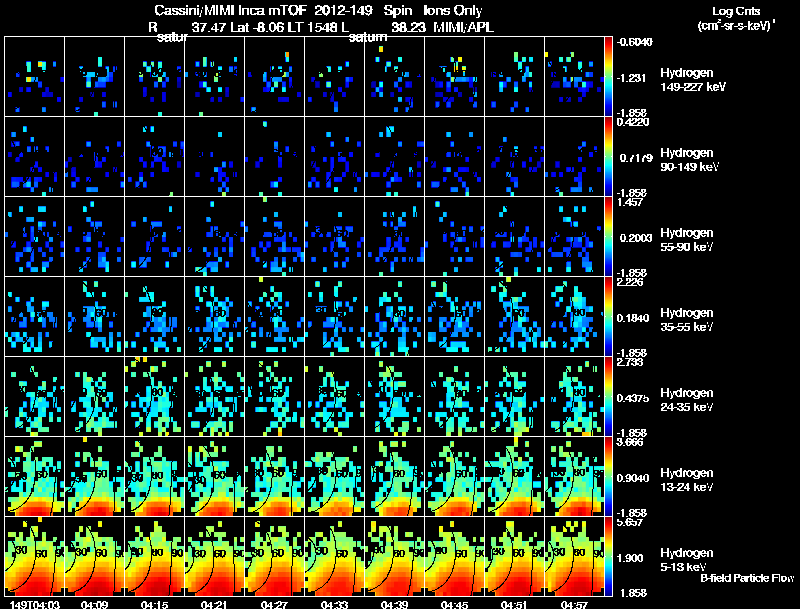Open the 55-90 keV image panel at 04:39
The image size is (800, 609).
394,237
